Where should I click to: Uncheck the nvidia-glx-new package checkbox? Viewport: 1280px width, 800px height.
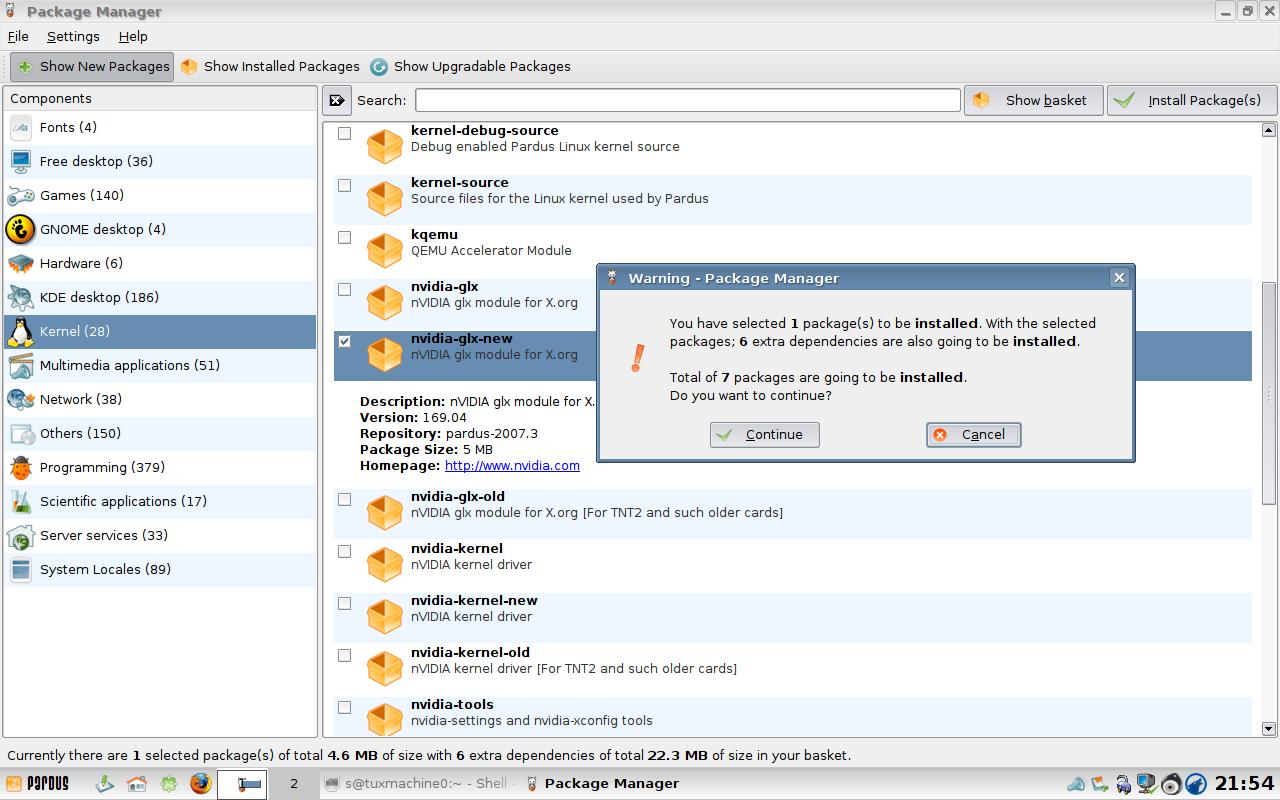coord(345,341)
